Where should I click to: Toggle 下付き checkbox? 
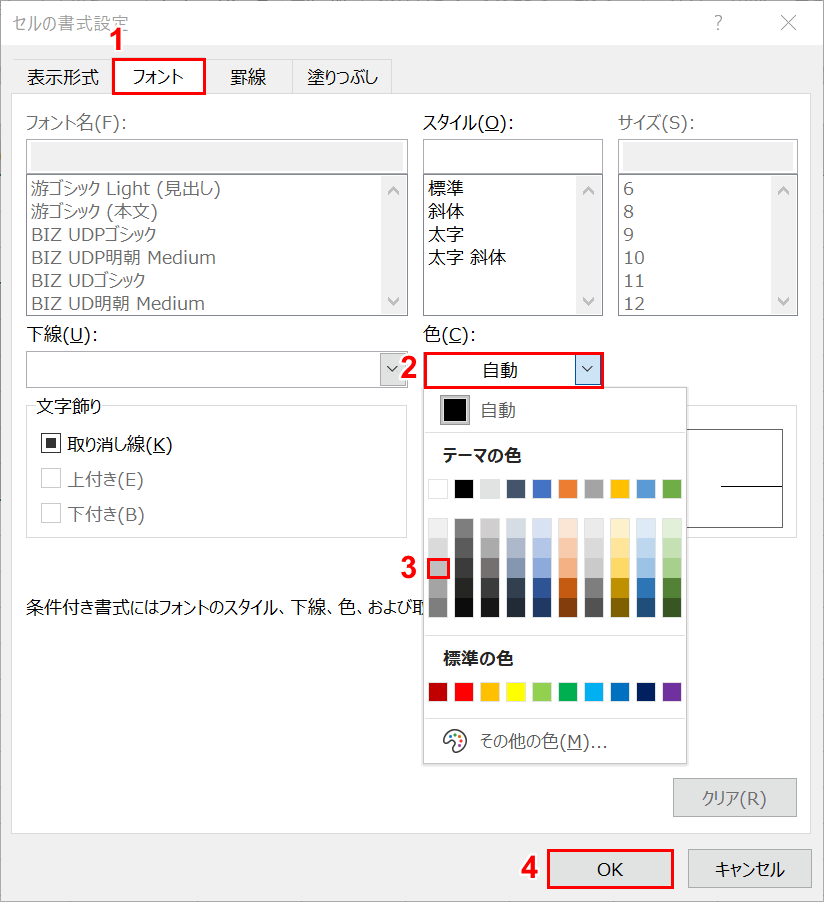click(x=51, y=513)
